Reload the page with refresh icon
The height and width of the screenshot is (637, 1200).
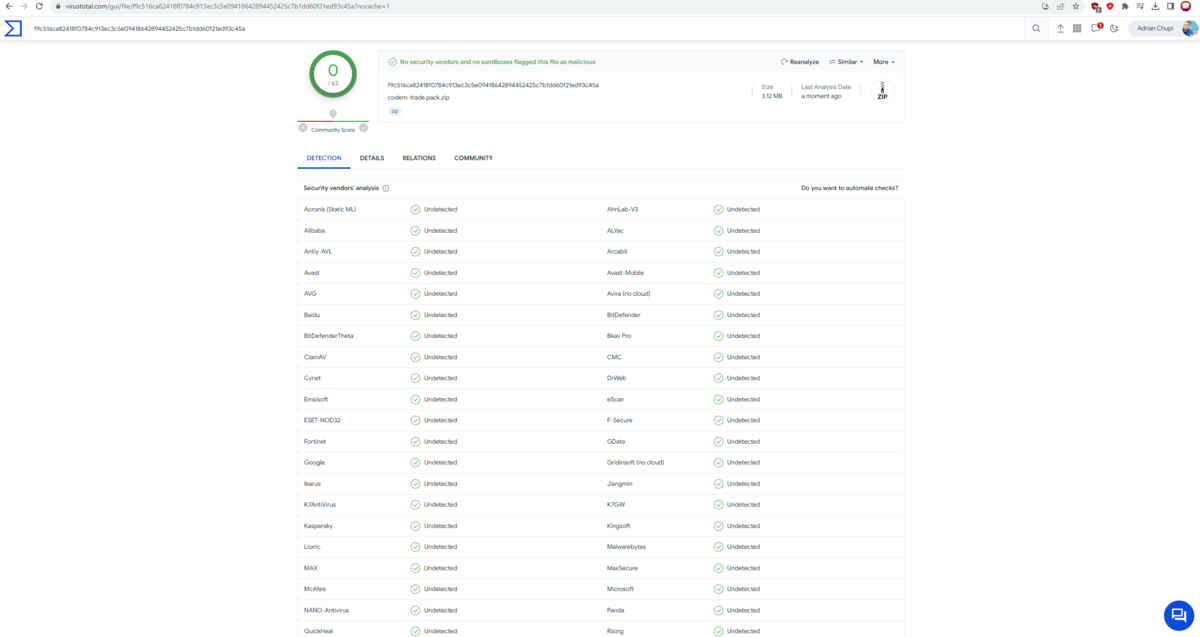[x=40, y=6]
